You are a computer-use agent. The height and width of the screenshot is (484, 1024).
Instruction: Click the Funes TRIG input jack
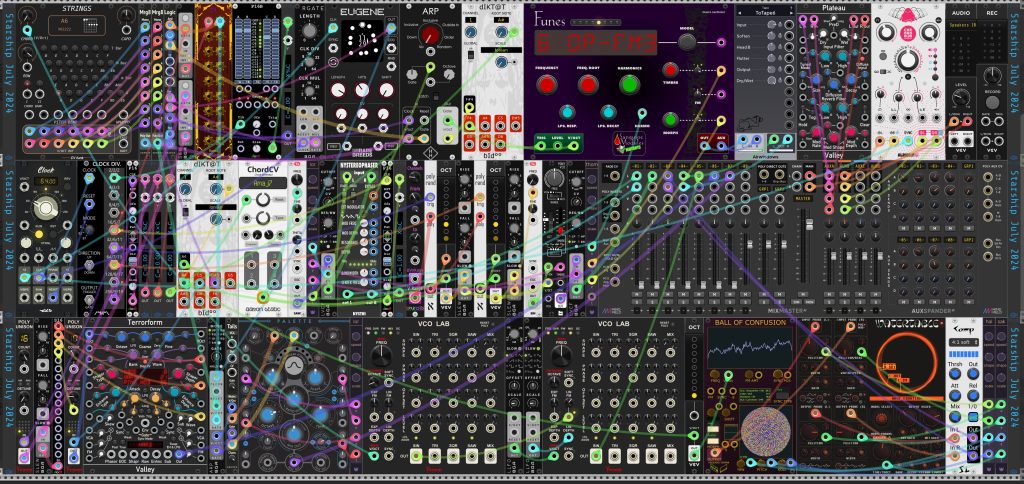tap(541, 145)
